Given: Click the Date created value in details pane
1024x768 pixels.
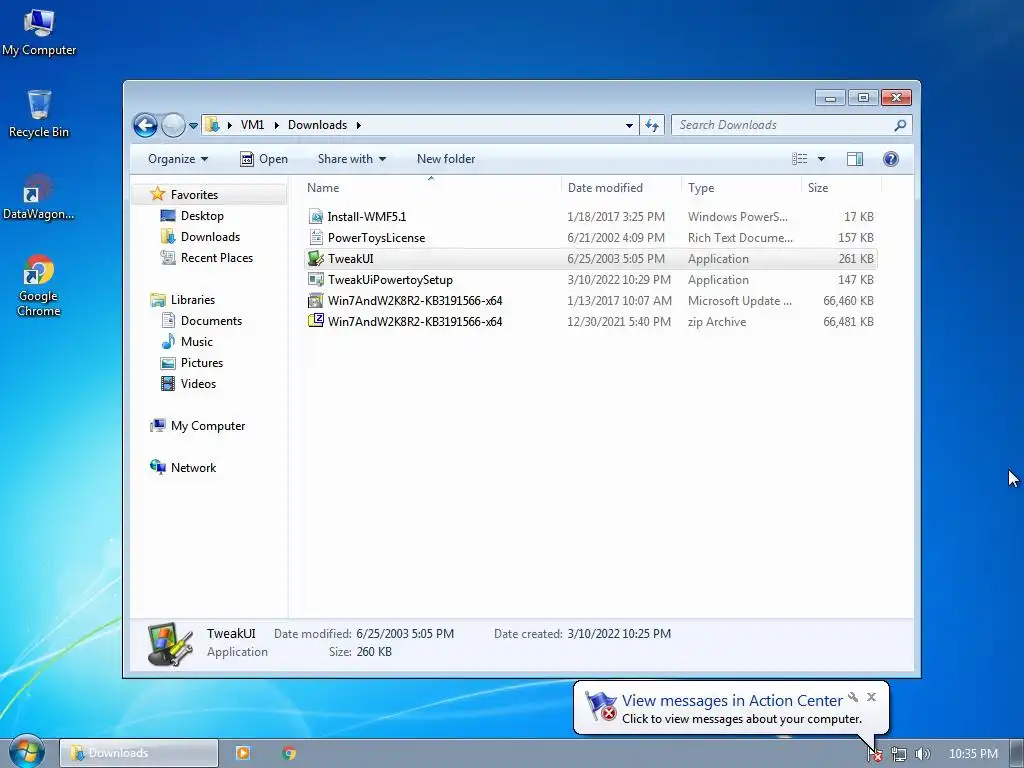Looking at the screenshot, I should click(619, 633).
